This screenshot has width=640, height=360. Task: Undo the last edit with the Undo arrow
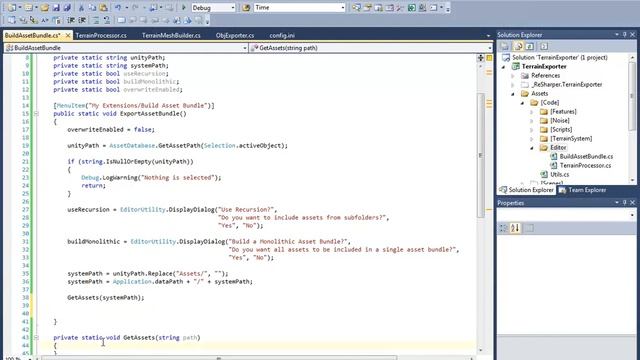pos(118,7)
